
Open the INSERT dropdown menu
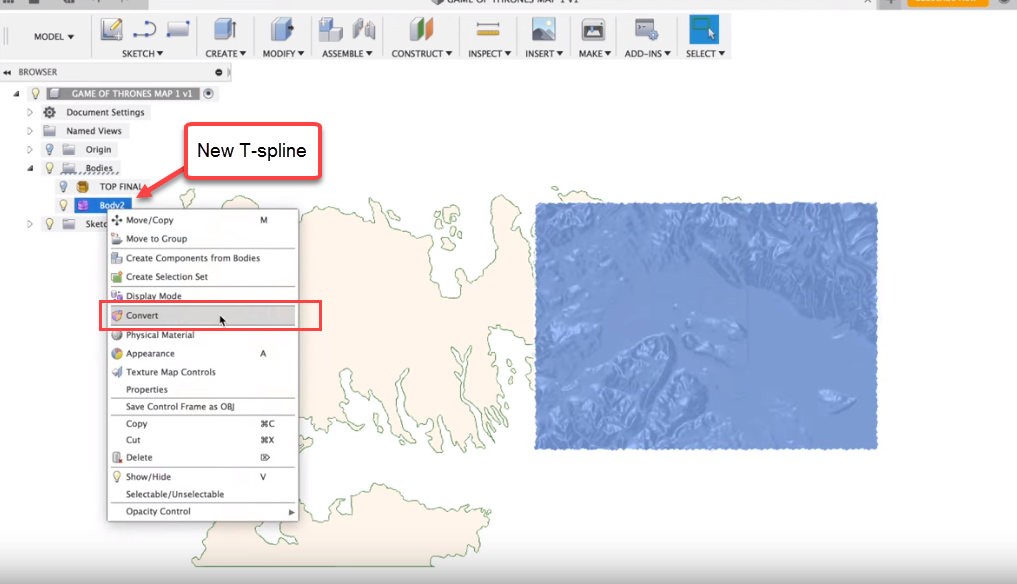(x=544, y=53)
